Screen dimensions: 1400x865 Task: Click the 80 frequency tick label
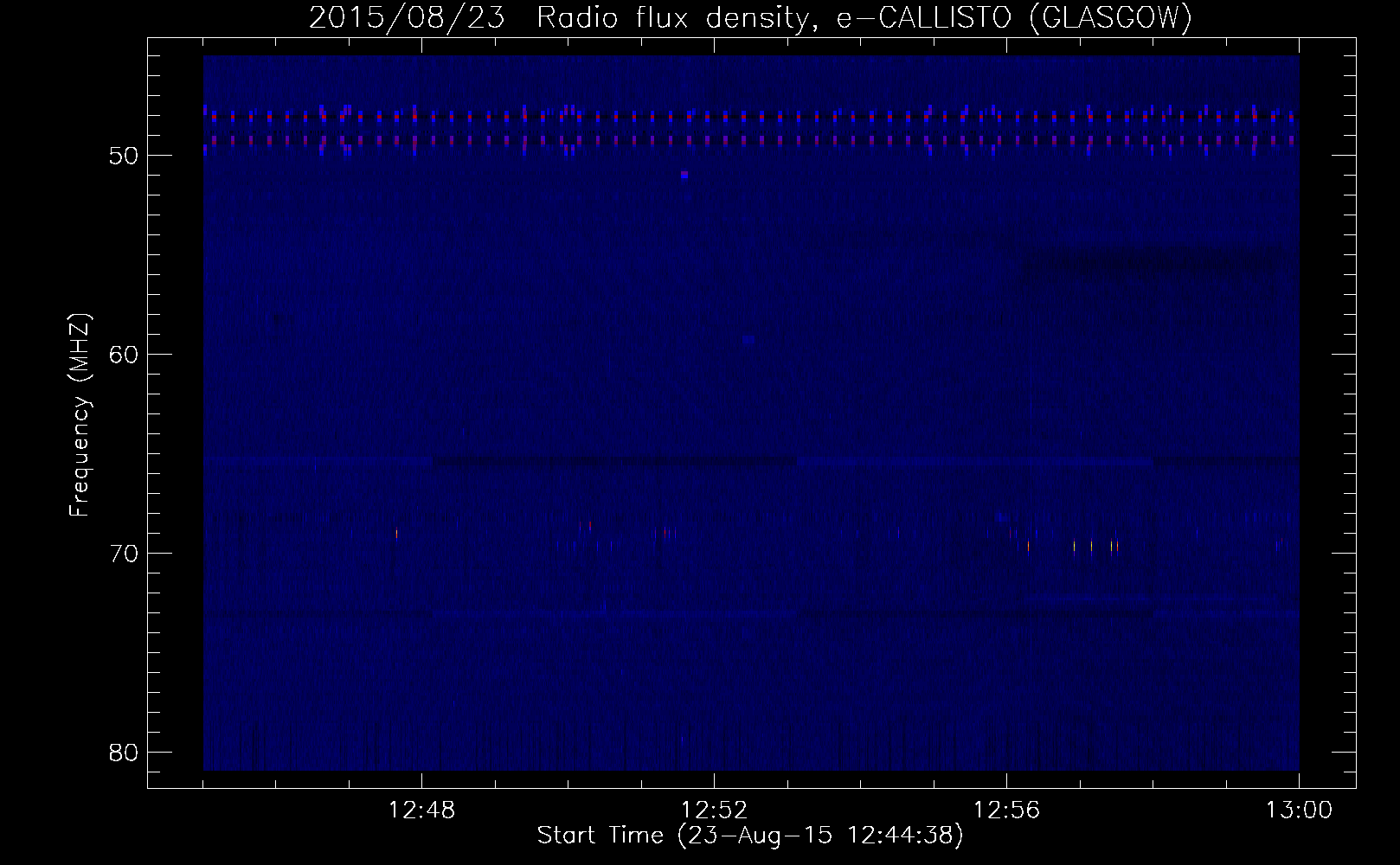(125, 753)
